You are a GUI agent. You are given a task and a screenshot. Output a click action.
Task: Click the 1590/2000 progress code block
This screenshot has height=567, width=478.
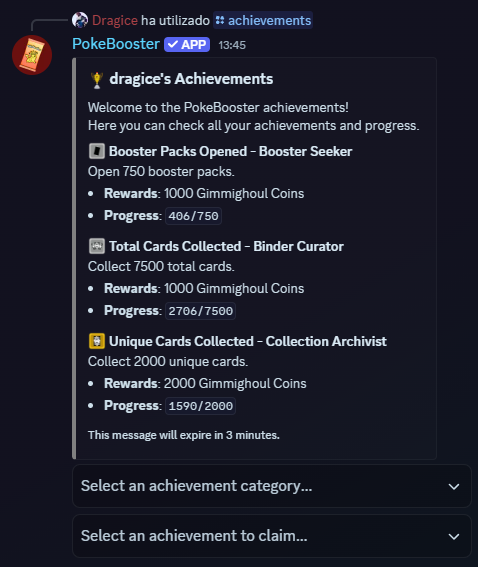(201, 406)
